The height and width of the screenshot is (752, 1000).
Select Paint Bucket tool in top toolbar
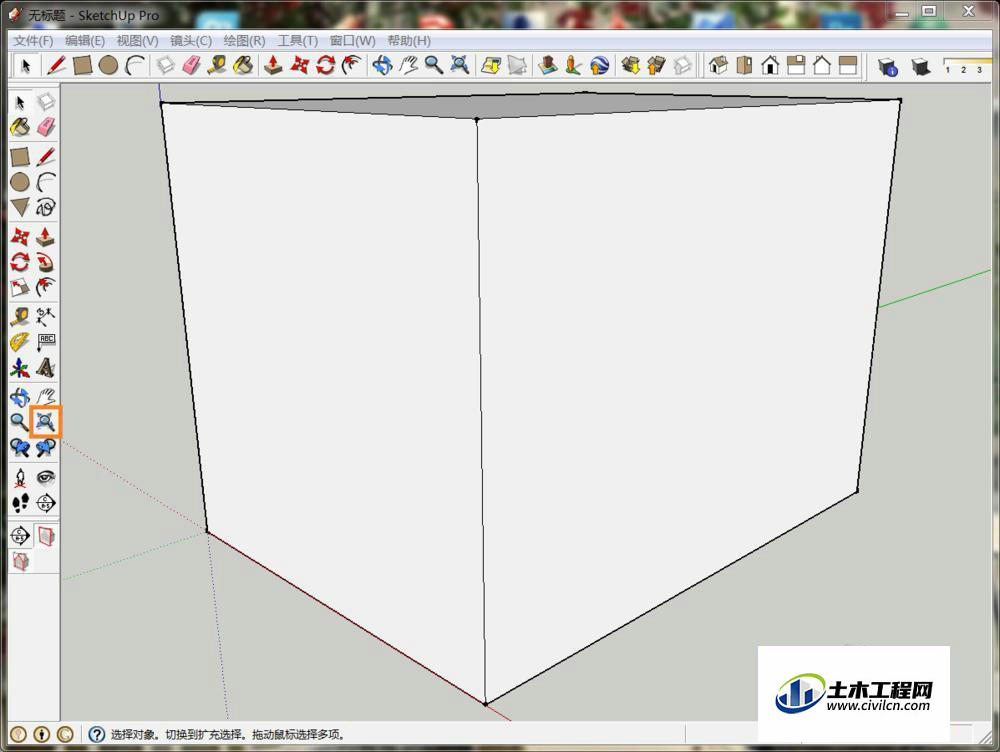pos(243,65)
